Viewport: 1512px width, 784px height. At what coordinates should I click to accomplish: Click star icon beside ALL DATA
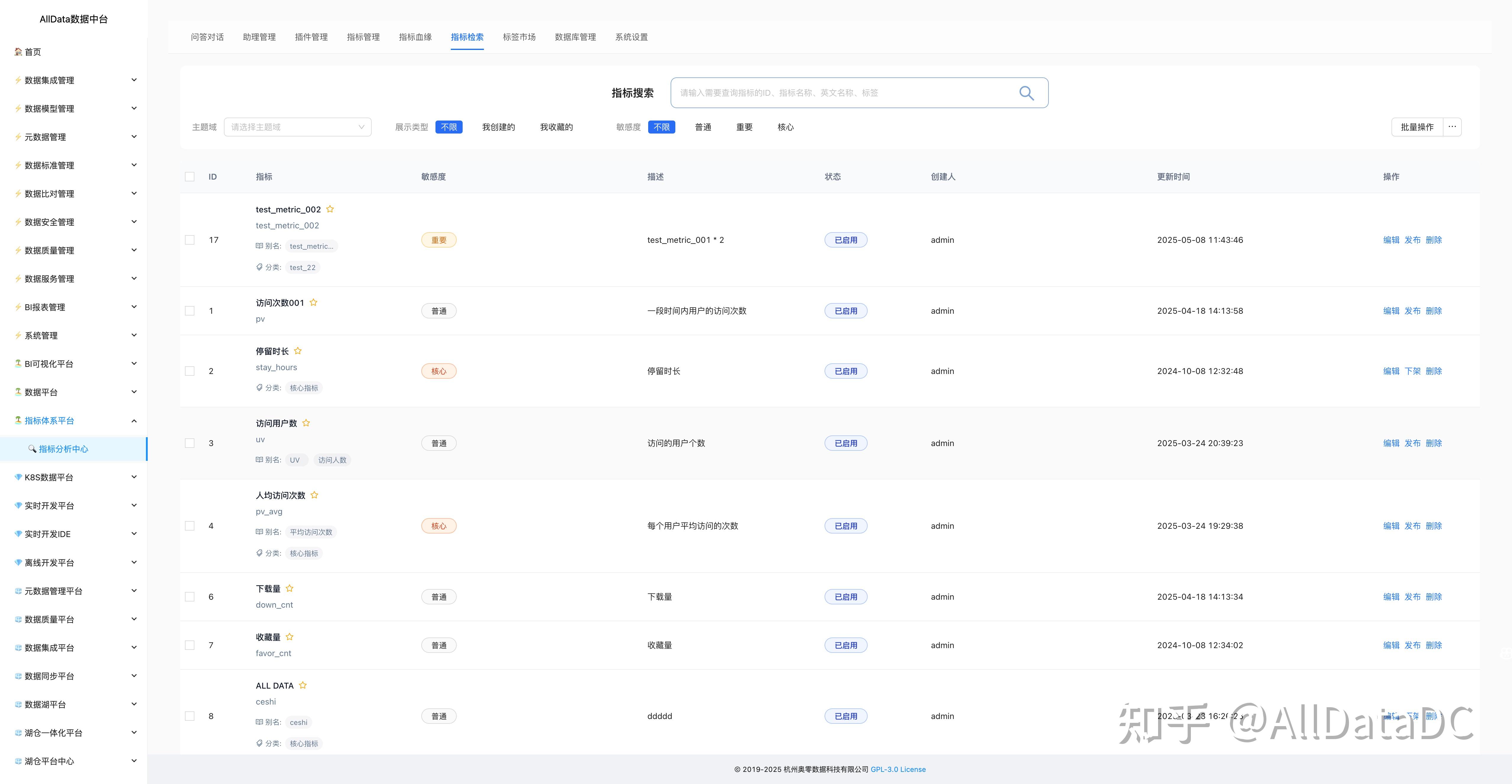(303, 685)
